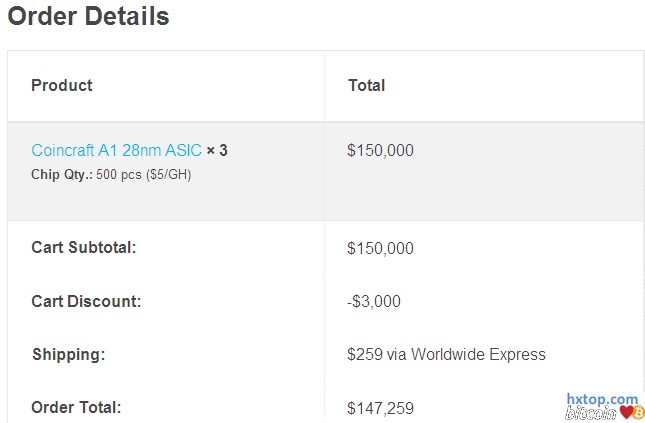645x423 pixels.
Task: Click the orange bitcoin coin icon
Action: pos(638,412)
